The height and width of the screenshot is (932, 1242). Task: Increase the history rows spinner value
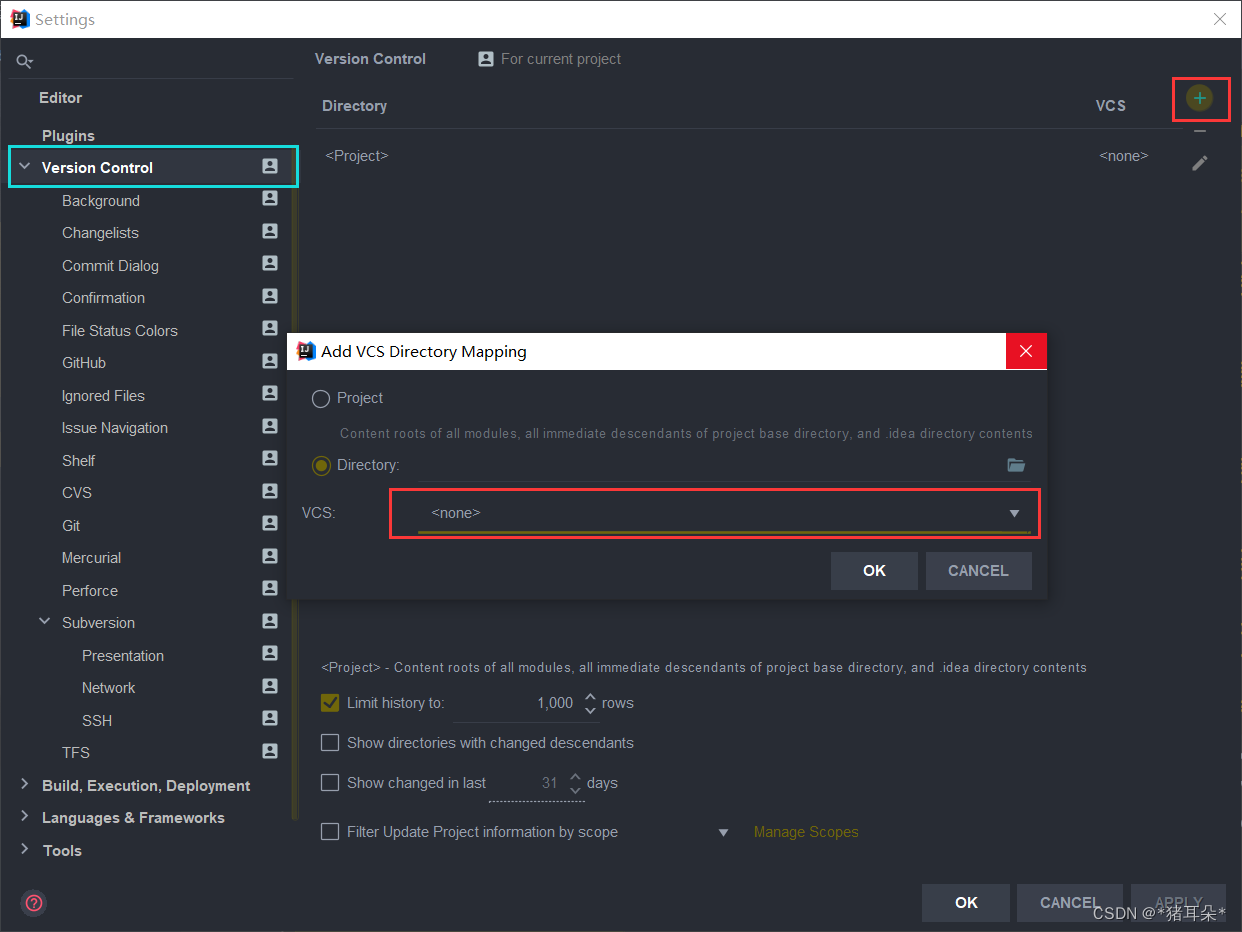tap(590, 696)
